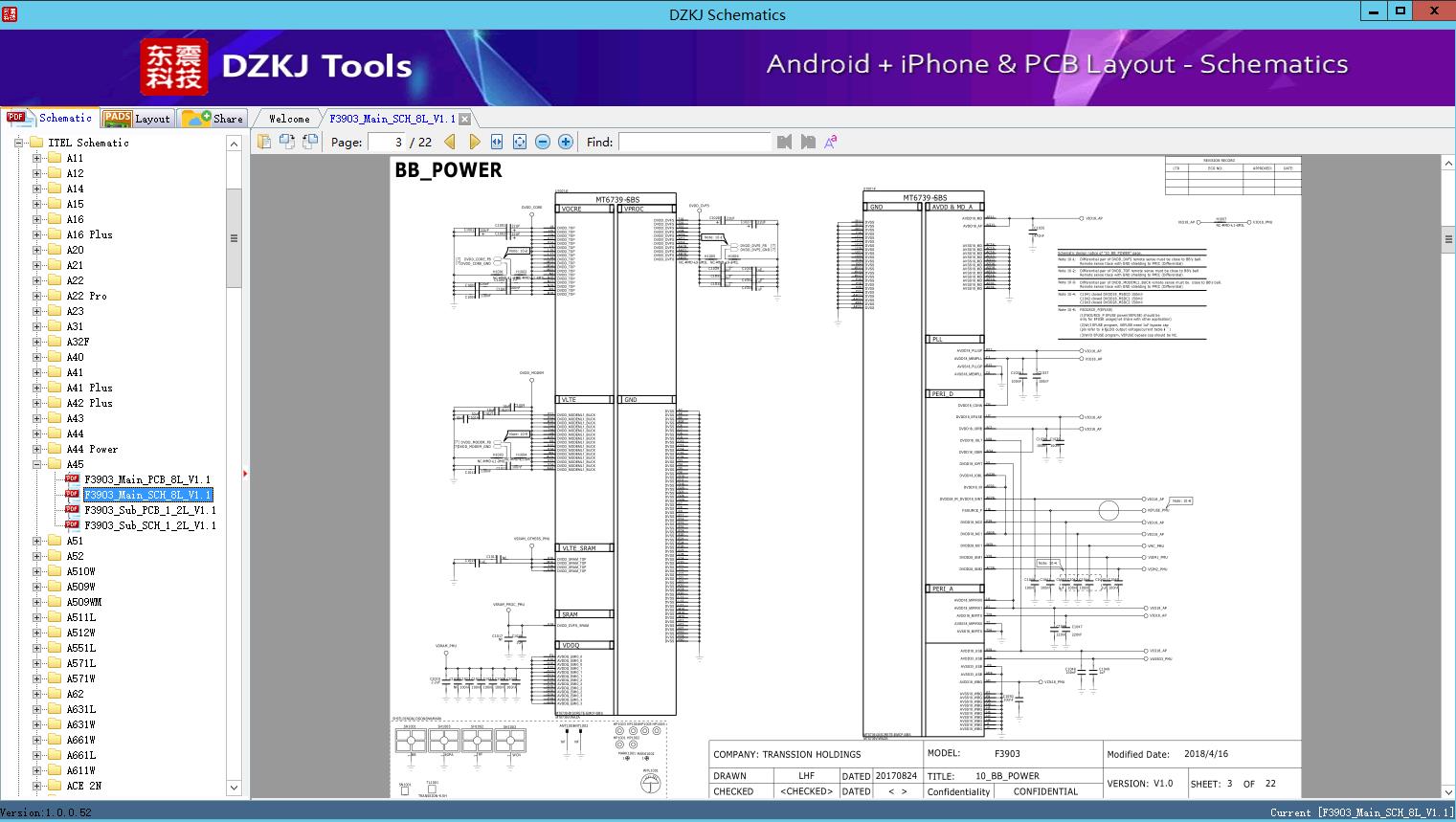Click the A16 Plus folder icon
This screenshot has width=1456, height=822.
pos(55,234)
